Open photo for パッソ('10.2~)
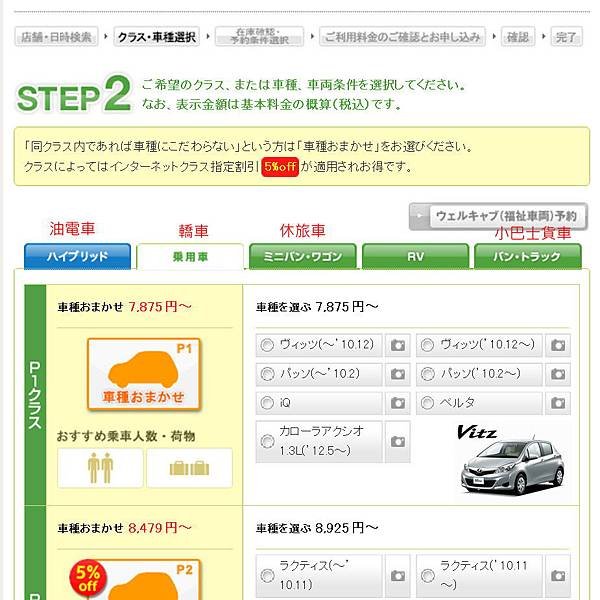 click(558, 374)
